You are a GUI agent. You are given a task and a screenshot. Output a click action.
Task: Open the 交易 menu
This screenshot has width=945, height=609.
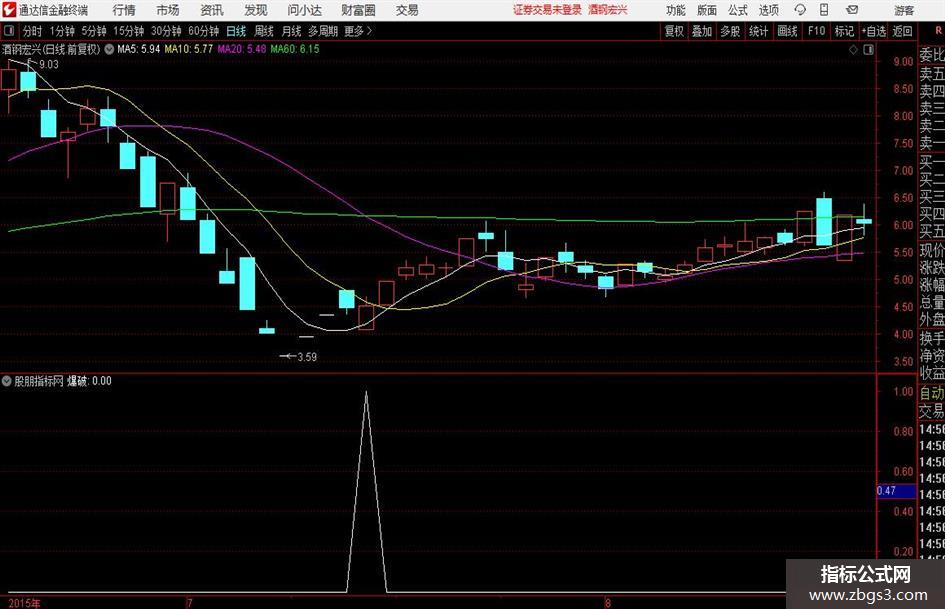pyautogui.click(x=407, y=10)
